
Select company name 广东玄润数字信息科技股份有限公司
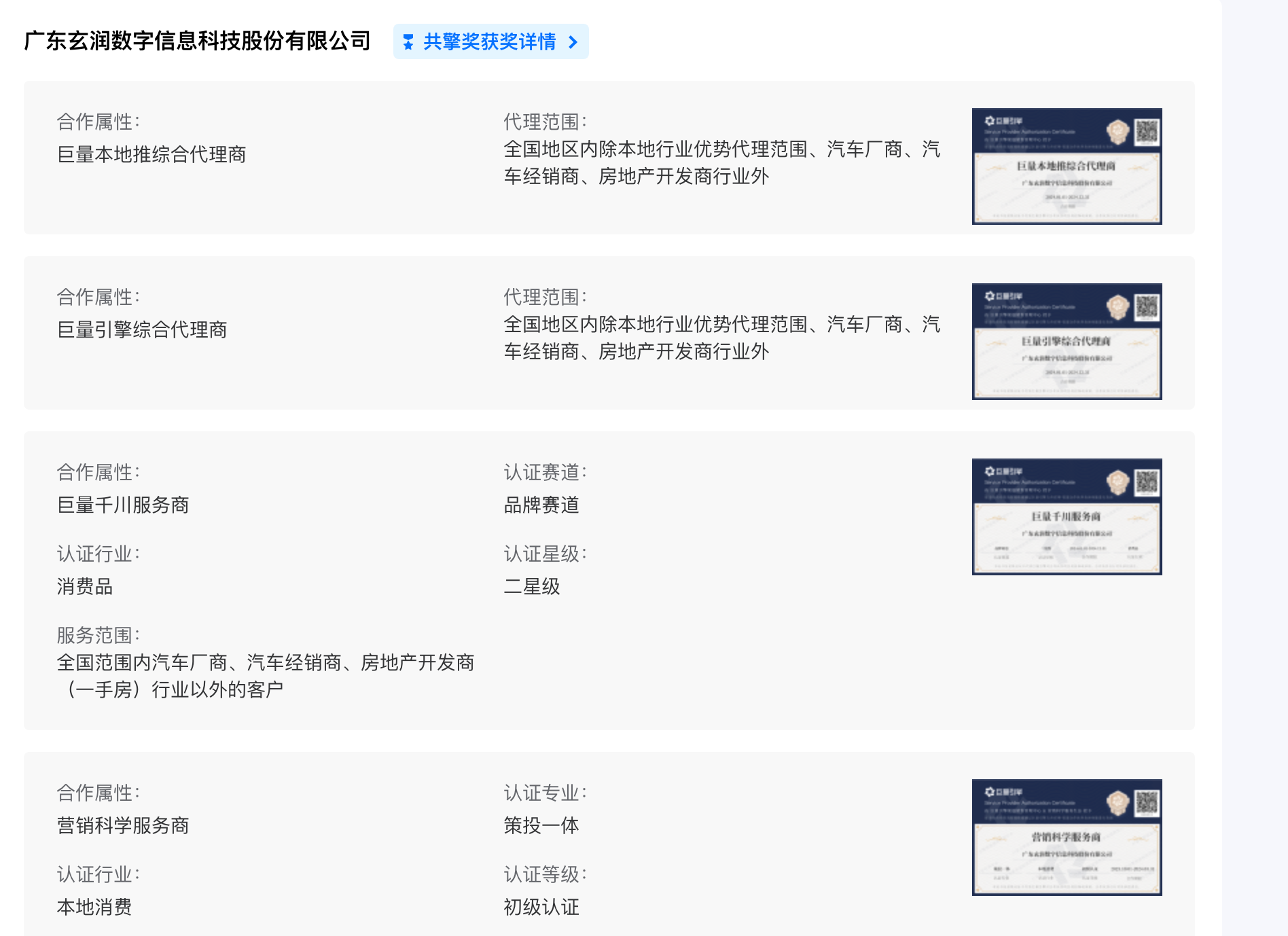(197, 41)
